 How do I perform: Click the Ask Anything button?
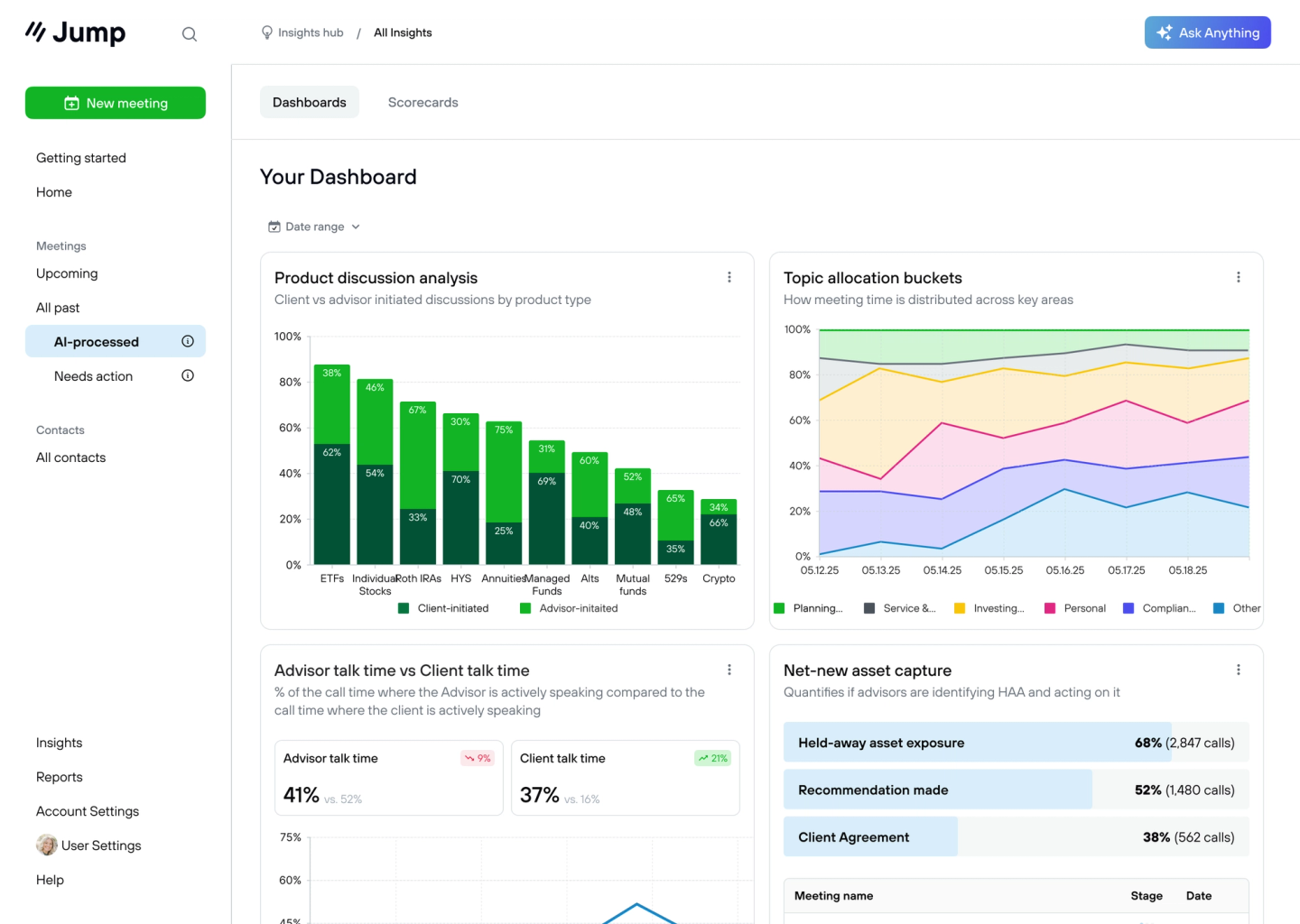1207,32
